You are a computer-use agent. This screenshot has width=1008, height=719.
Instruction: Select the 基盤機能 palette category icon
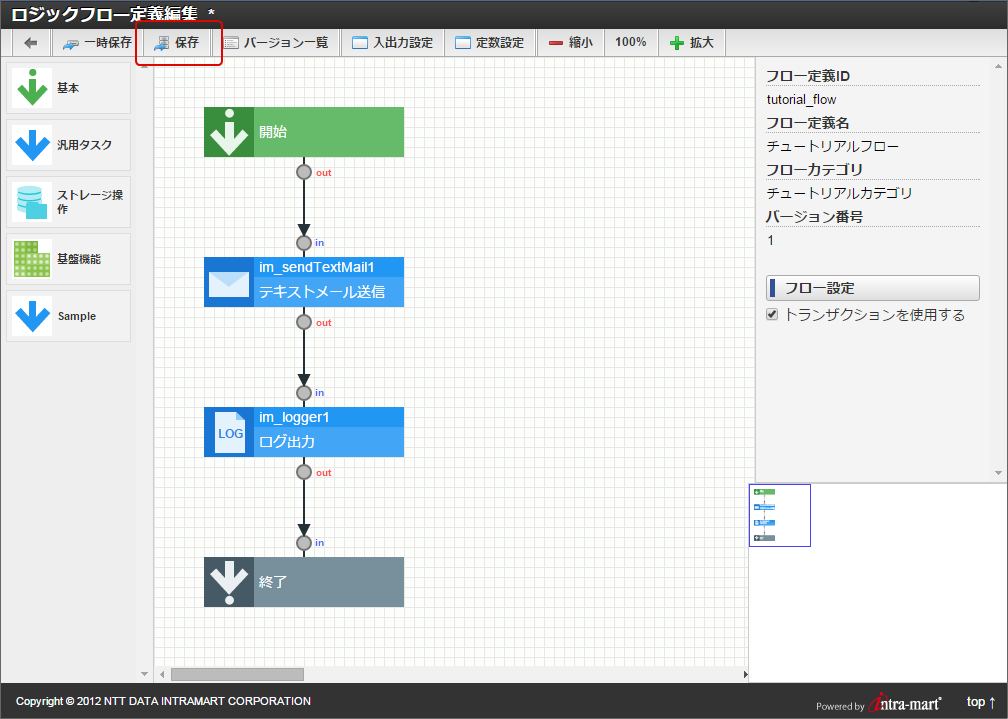[x=32, y=259]
